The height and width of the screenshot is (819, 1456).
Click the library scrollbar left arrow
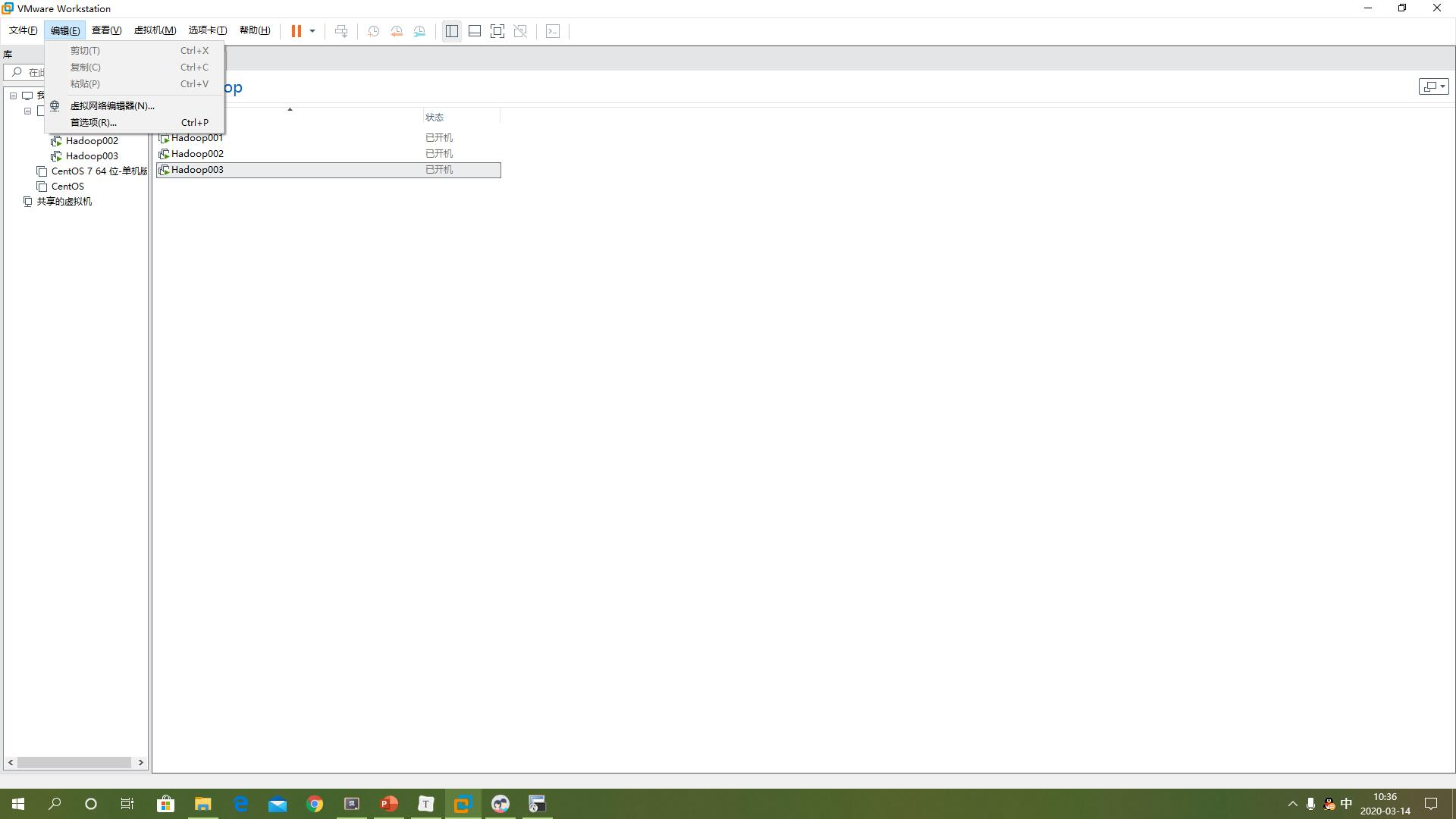pos(11,762)
